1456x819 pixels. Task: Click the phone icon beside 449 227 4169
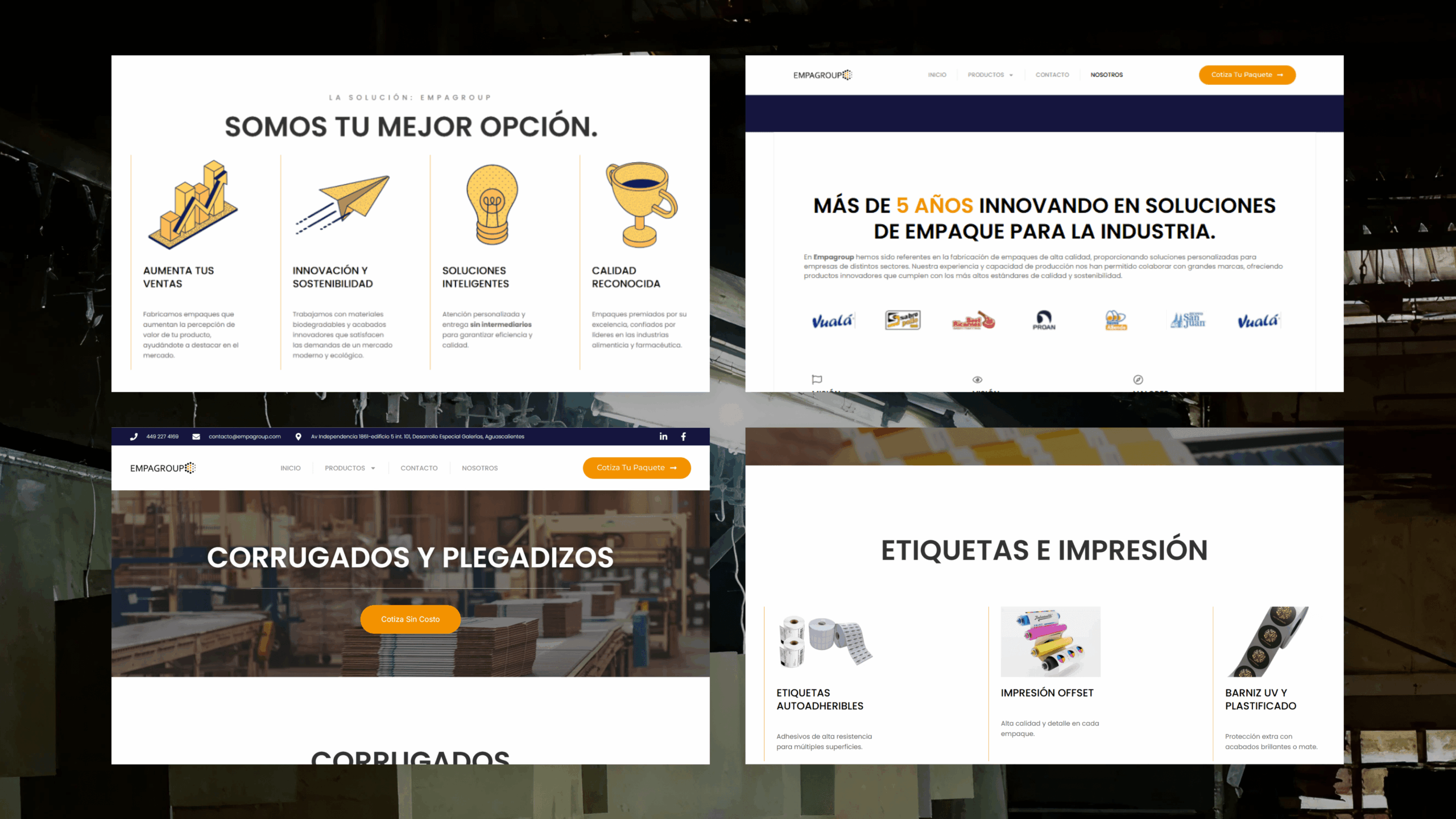134,436
